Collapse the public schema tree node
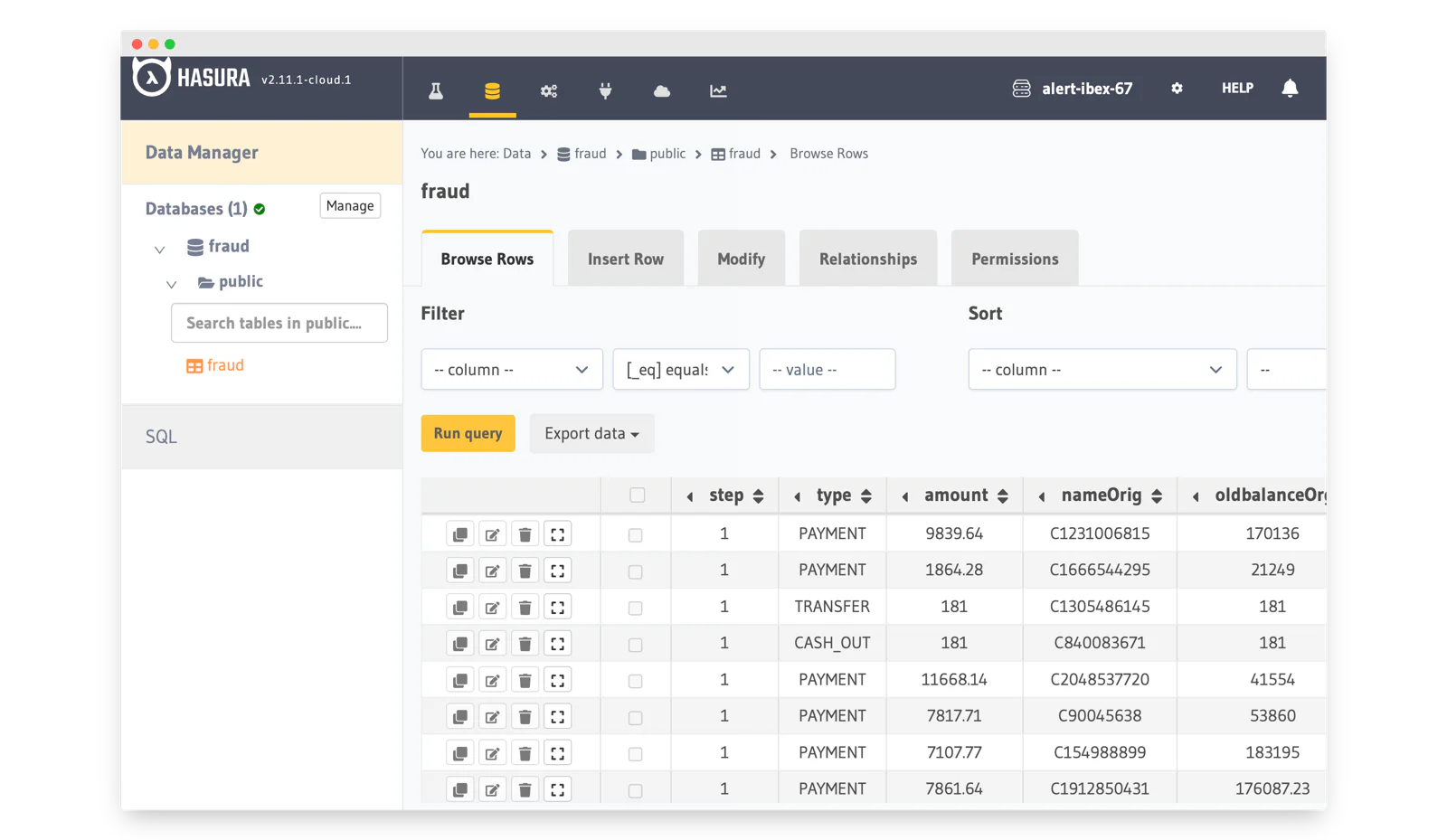The image size is (1447, 840). click(x=171, y=284)
